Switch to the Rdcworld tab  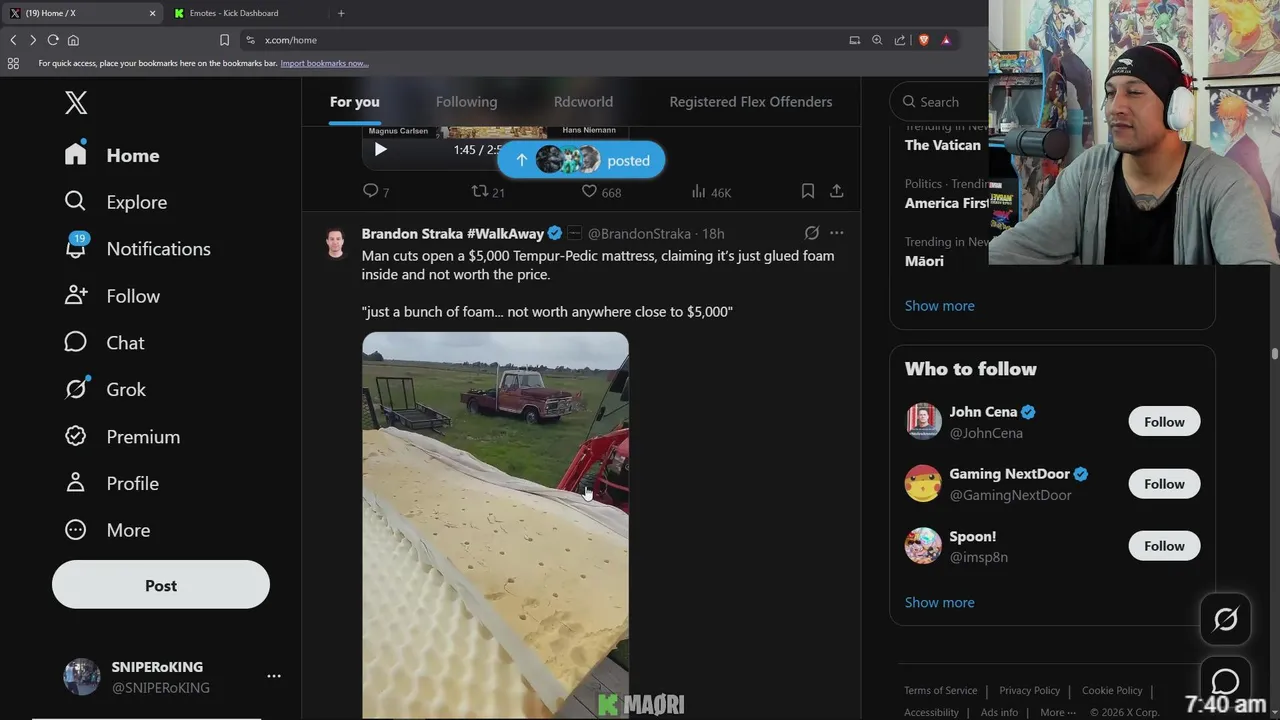pos(583,102)
